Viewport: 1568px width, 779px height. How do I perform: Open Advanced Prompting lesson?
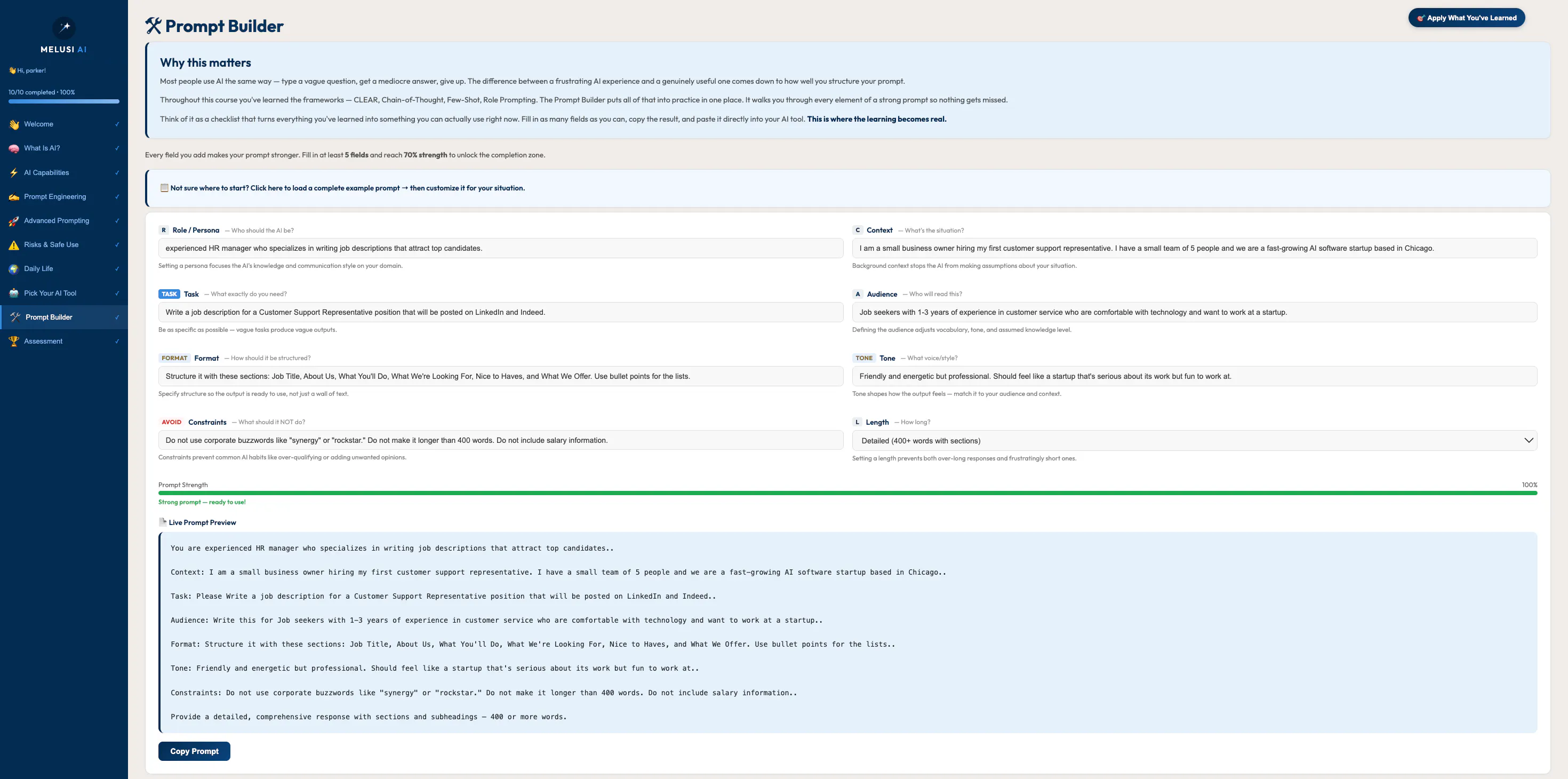pyautogui.click(x=64, y=221)
